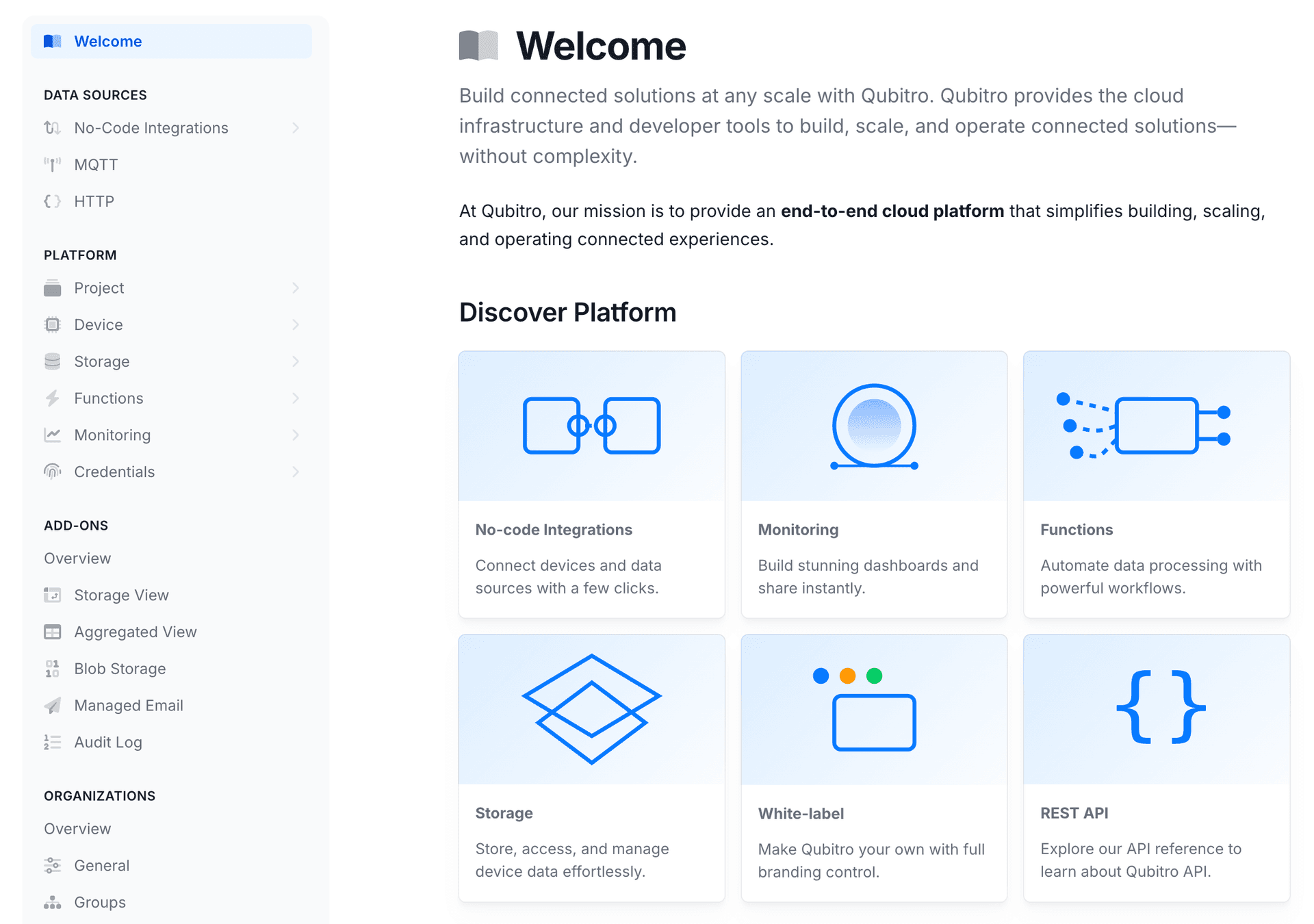Click 'Make Qubitro your own' description text
The image size is (1314, 924).
point(871,860)
